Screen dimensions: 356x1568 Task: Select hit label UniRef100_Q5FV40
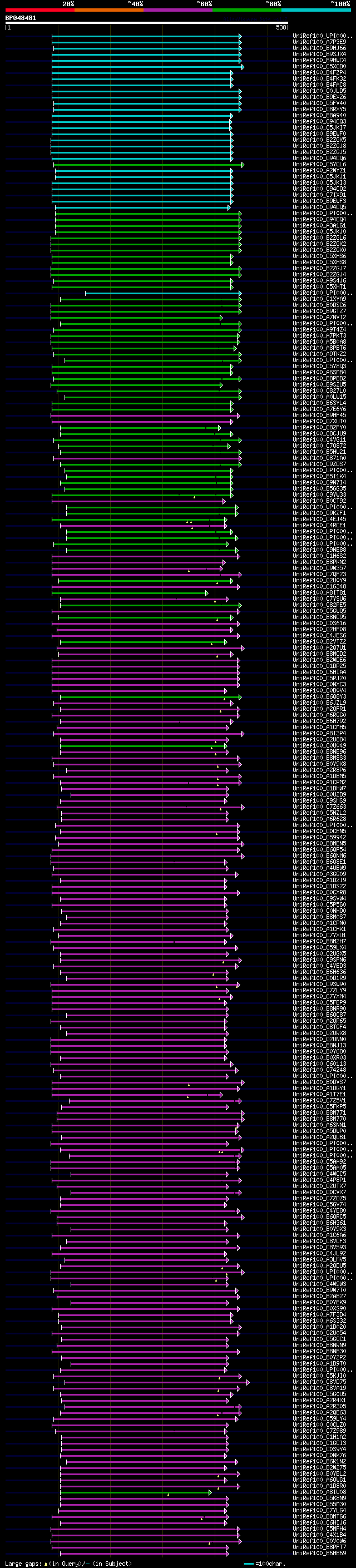pos(319,103)
